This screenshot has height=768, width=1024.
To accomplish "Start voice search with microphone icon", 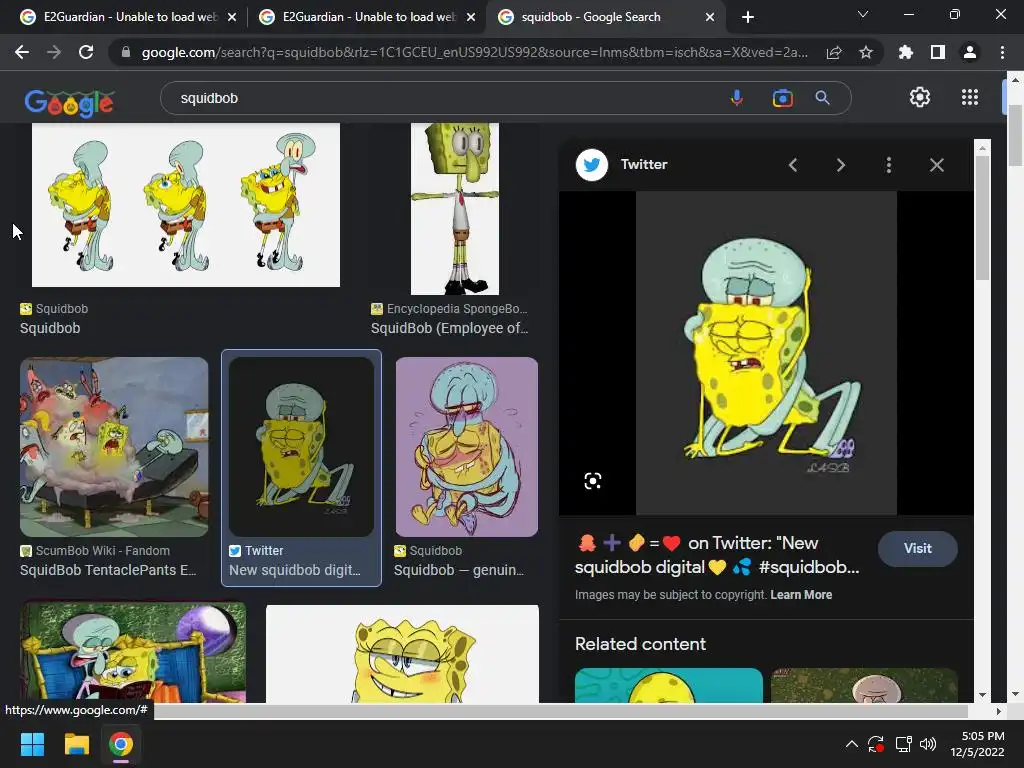I will click(x=737, y=98).
